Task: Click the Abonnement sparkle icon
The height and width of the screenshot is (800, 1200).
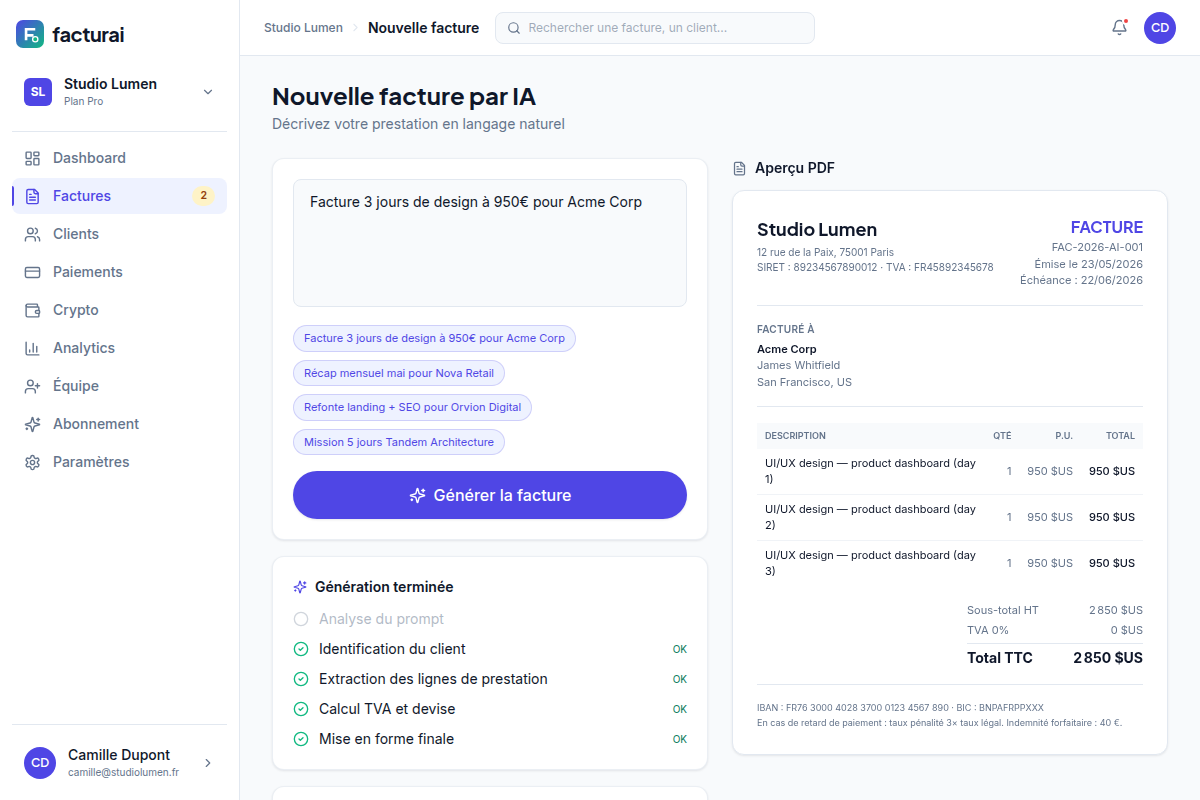Action: 33,424
